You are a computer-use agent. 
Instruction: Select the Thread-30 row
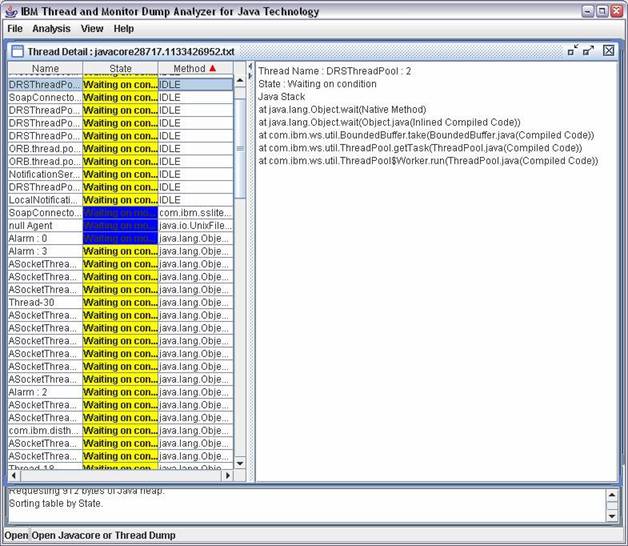coord(120,302)
